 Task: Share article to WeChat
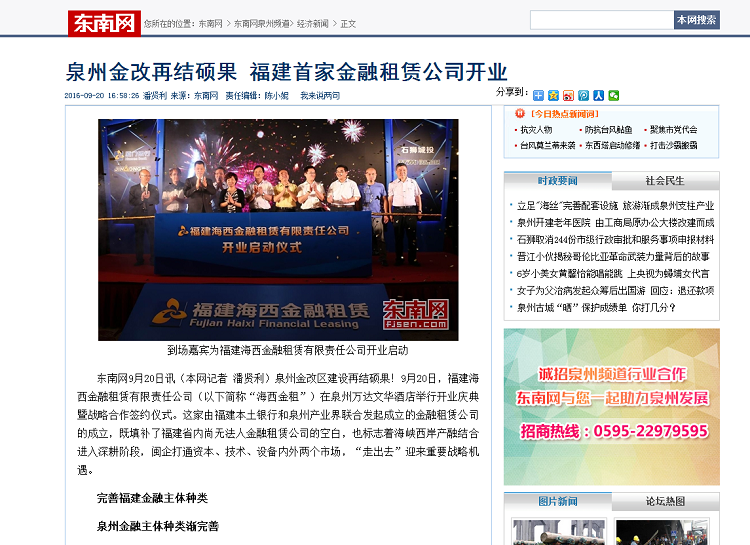[614, 96]
